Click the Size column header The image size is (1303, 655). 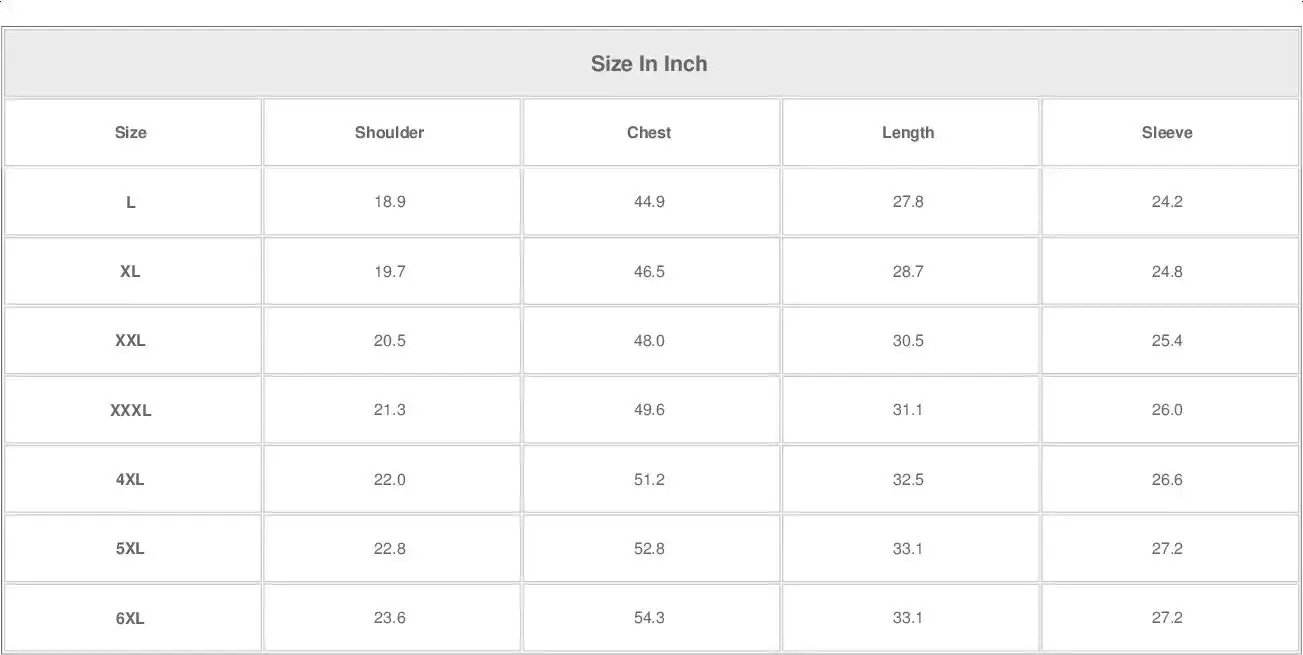(131, 132)
